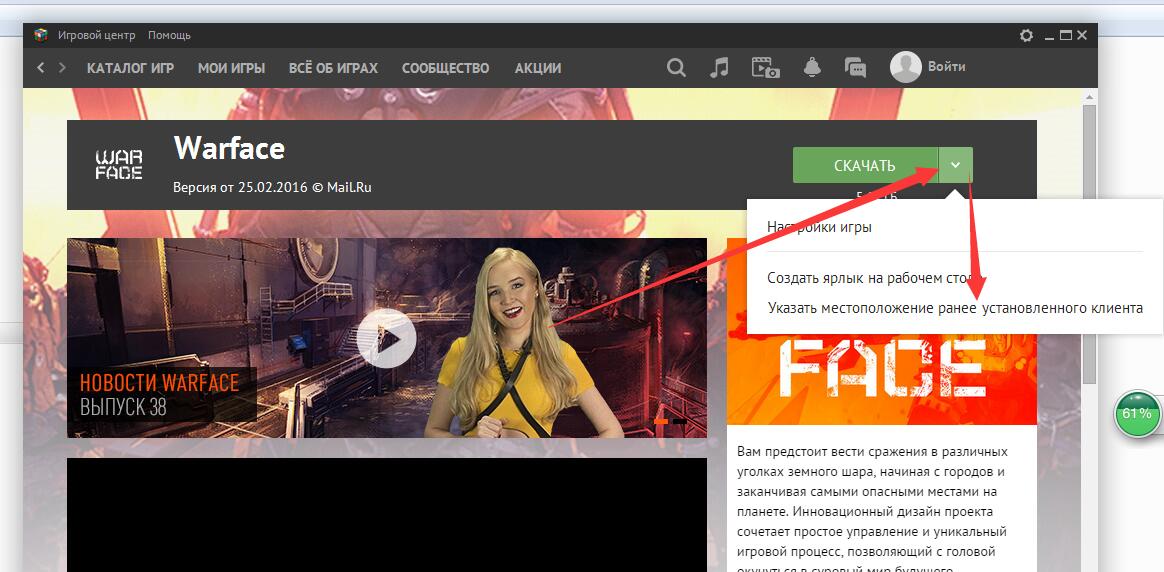Choose Настройки игры from the dropdown
Image resolution: width=1164 pixels, height=572 pixels.
[x=820, y=227]
